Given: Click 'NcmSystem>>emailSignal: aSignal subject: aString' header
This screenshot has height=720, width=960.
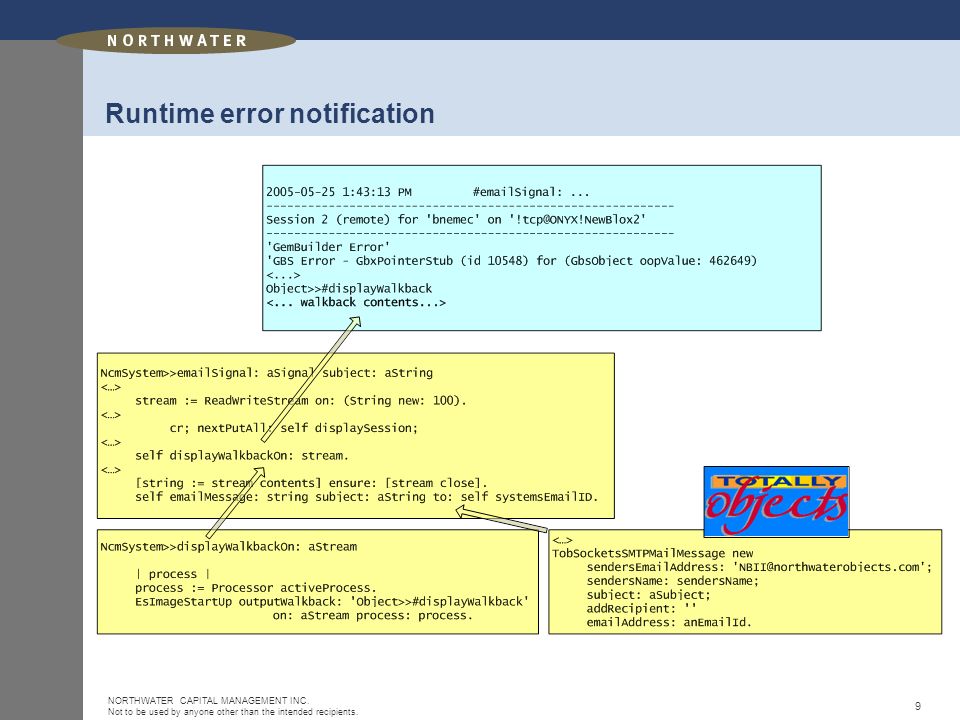Looking at the screenshot, I should tap(266, 373).
